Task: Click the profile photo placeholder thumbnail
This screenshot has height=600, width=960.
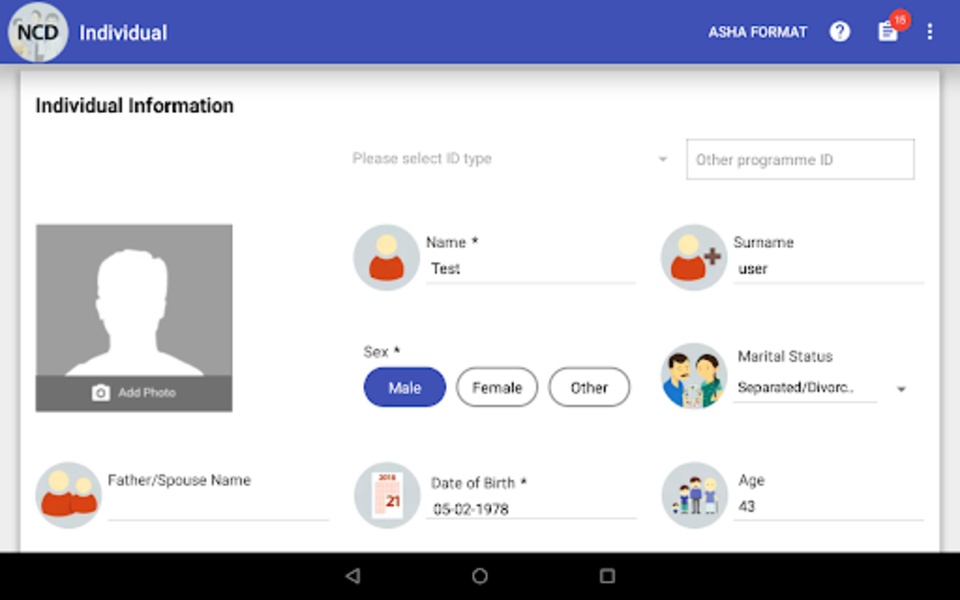Action: click(x=134, y=318)
